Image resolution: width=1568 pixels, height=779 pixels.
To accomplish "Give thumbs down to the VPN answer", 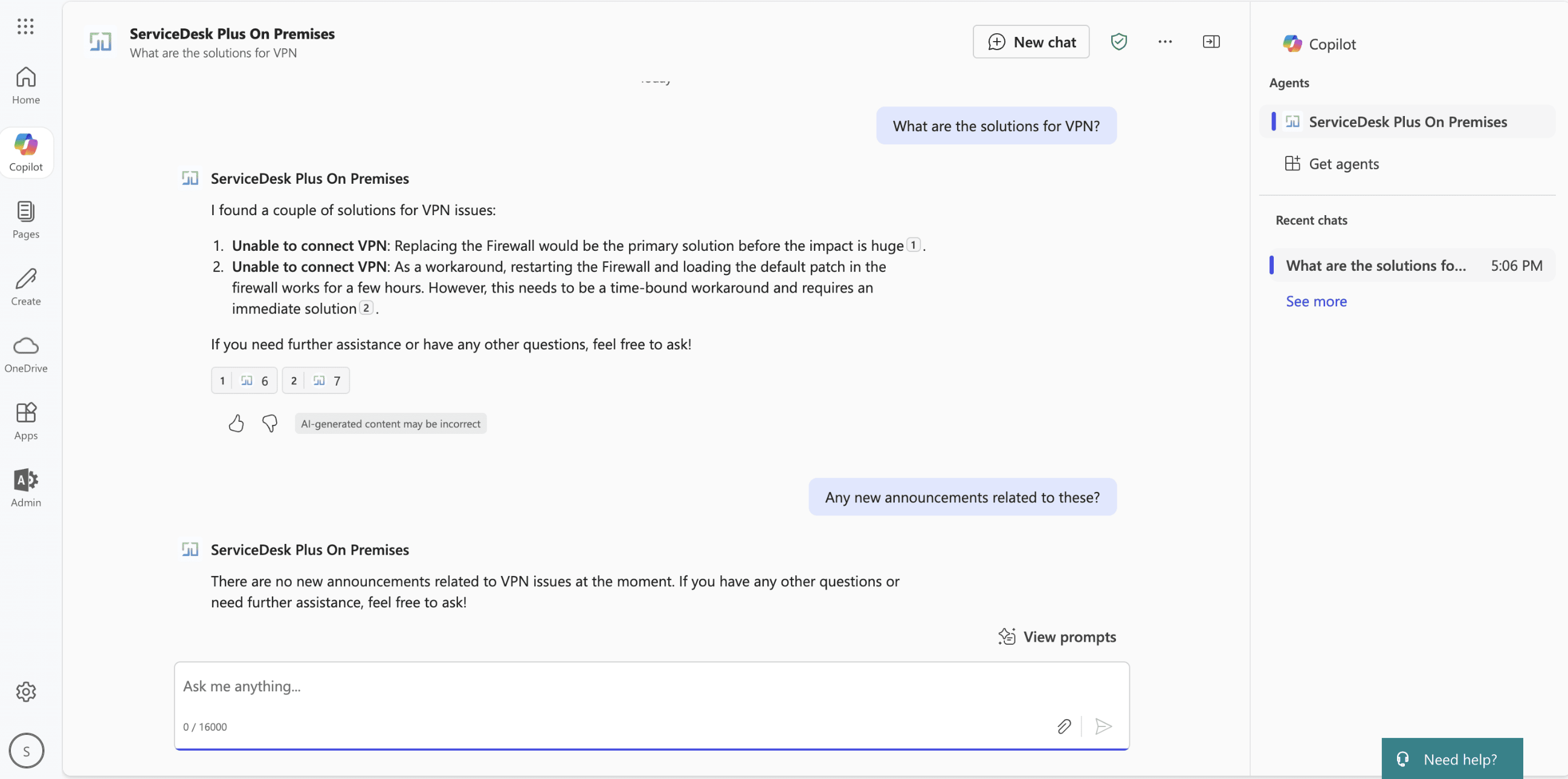I will point(269,423).
